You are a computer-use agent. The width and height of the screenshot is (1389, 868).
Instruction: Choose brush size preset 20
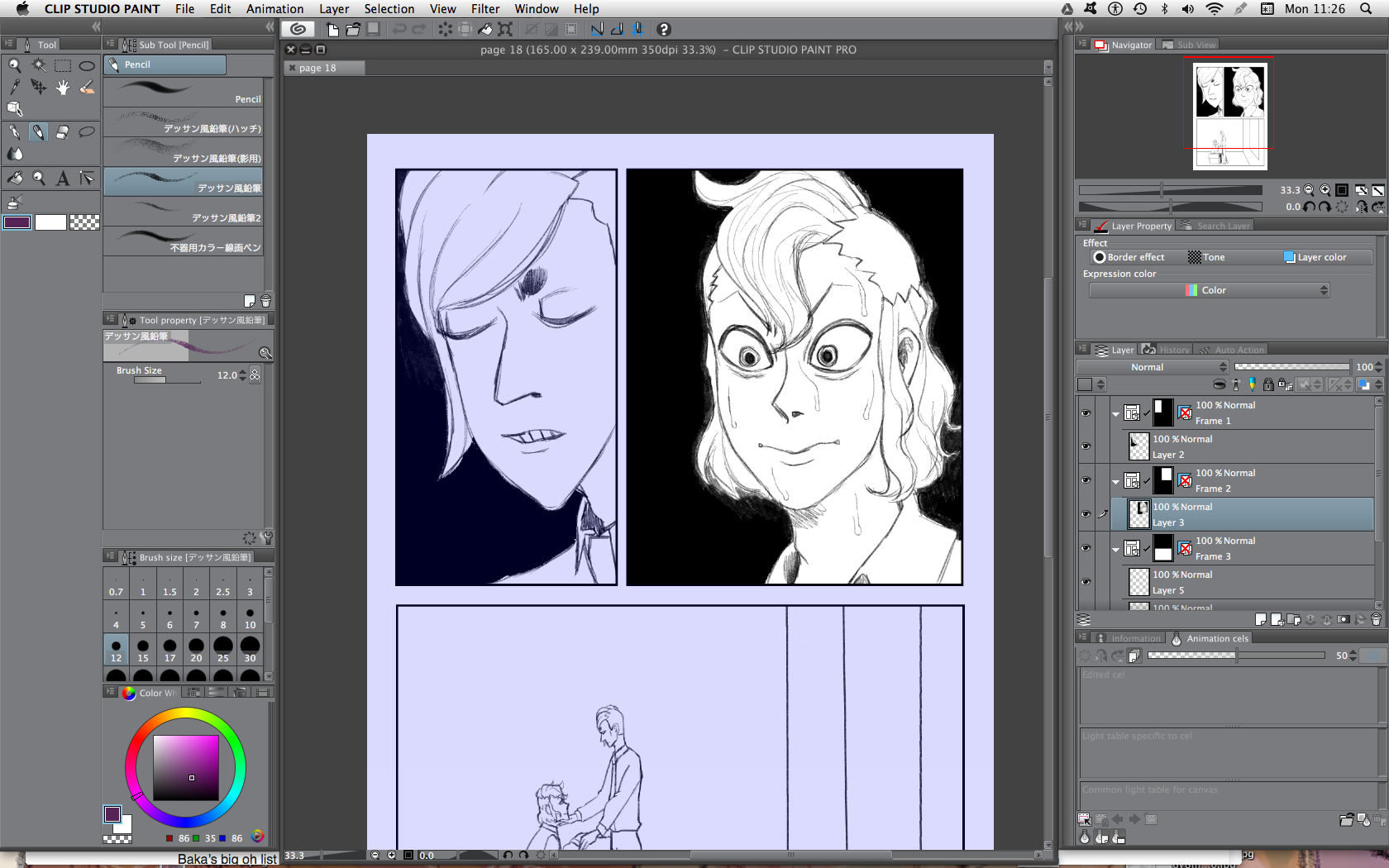click(196, 650)
